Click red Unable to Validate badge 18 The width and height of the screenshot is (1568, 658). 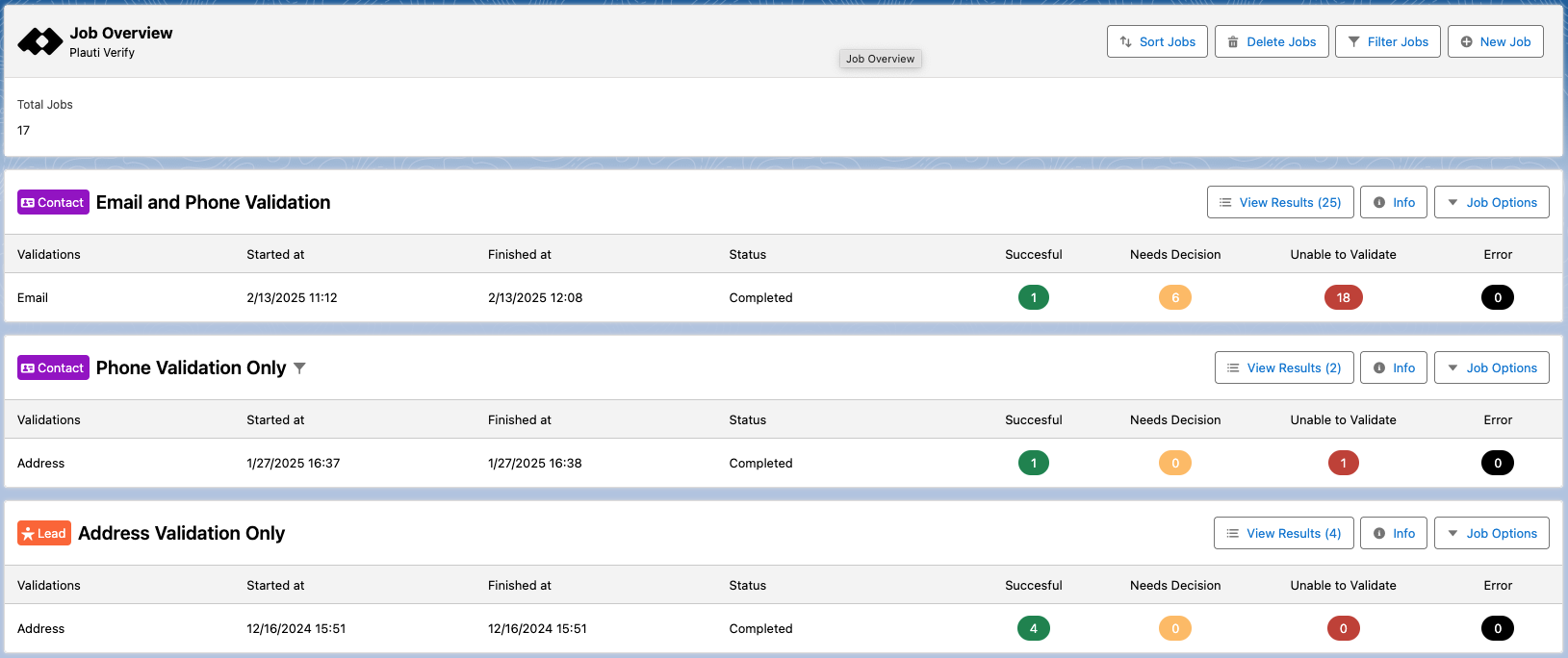(x=1344, y=297)
